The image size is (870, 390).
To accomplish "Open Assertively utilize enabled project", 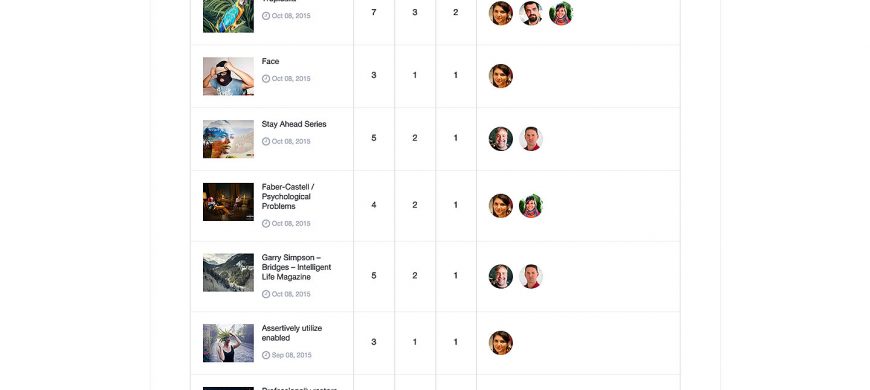I will tap(292, 333).
